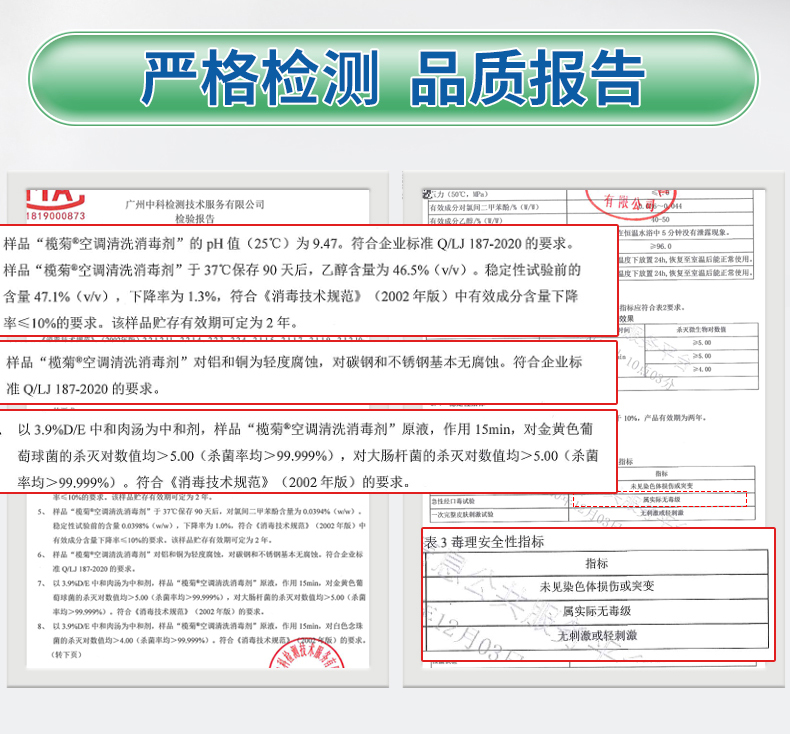Image resolution: width=790 pixels, height=734 pixels.
Task: Select small-print item 7 about 金黄色葡萄球菌
Action: click(x=201, y=597)
